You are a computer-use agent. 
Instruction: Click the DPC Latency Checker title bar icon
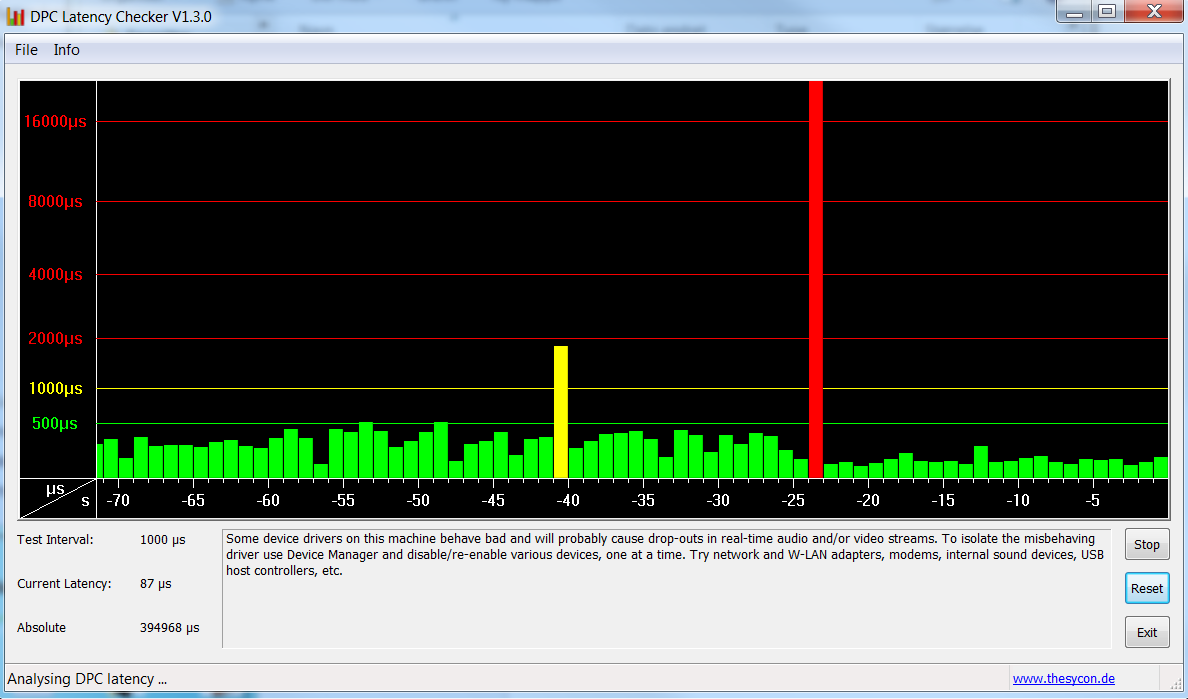pyautogui.click(x=15, y=16)
